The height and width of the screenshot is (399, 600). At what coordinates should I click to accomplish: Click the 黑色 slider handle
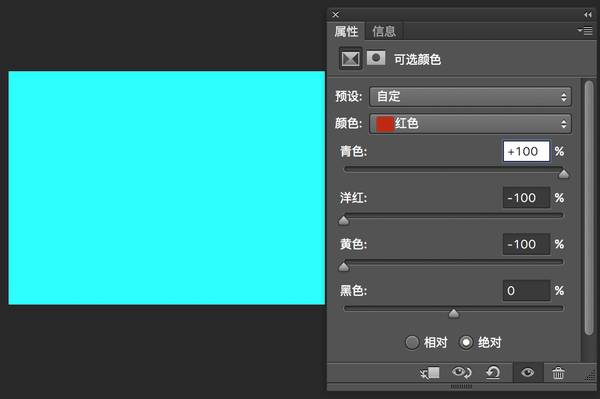(x=454, y=314)
